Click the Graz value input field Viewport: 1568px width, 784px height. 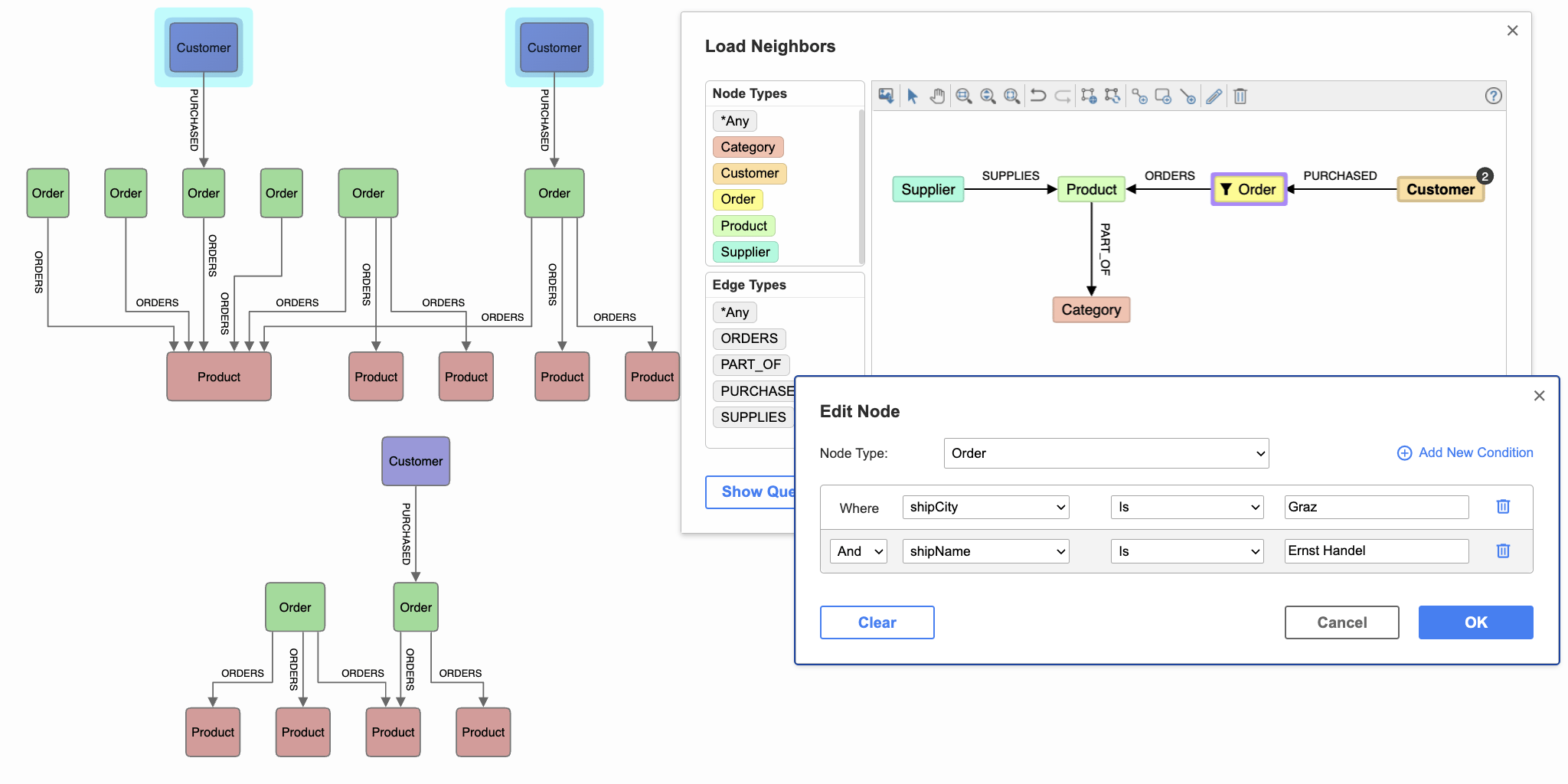click(1377, 507)
